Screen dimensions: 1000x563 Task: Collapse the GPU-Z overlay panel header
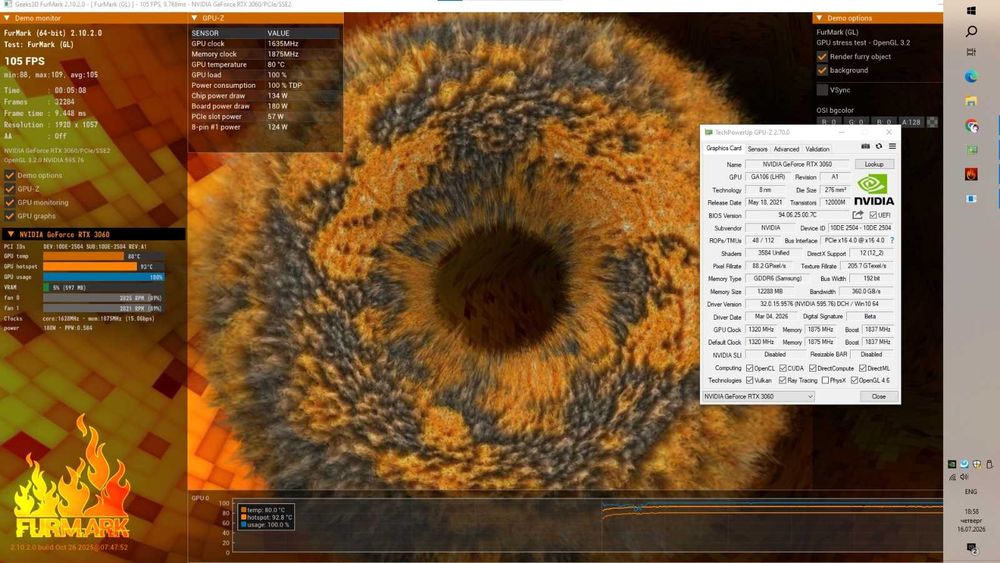coord(265,18)
